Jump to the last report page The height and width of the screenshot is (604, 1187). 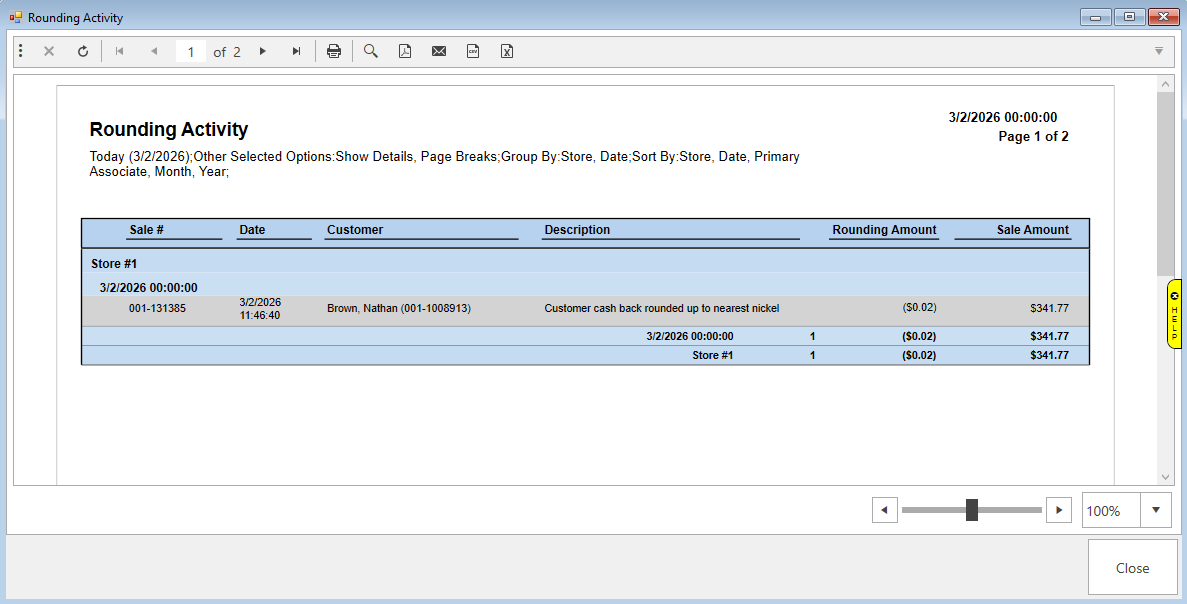pyautogui.click(x=296, y=51)
